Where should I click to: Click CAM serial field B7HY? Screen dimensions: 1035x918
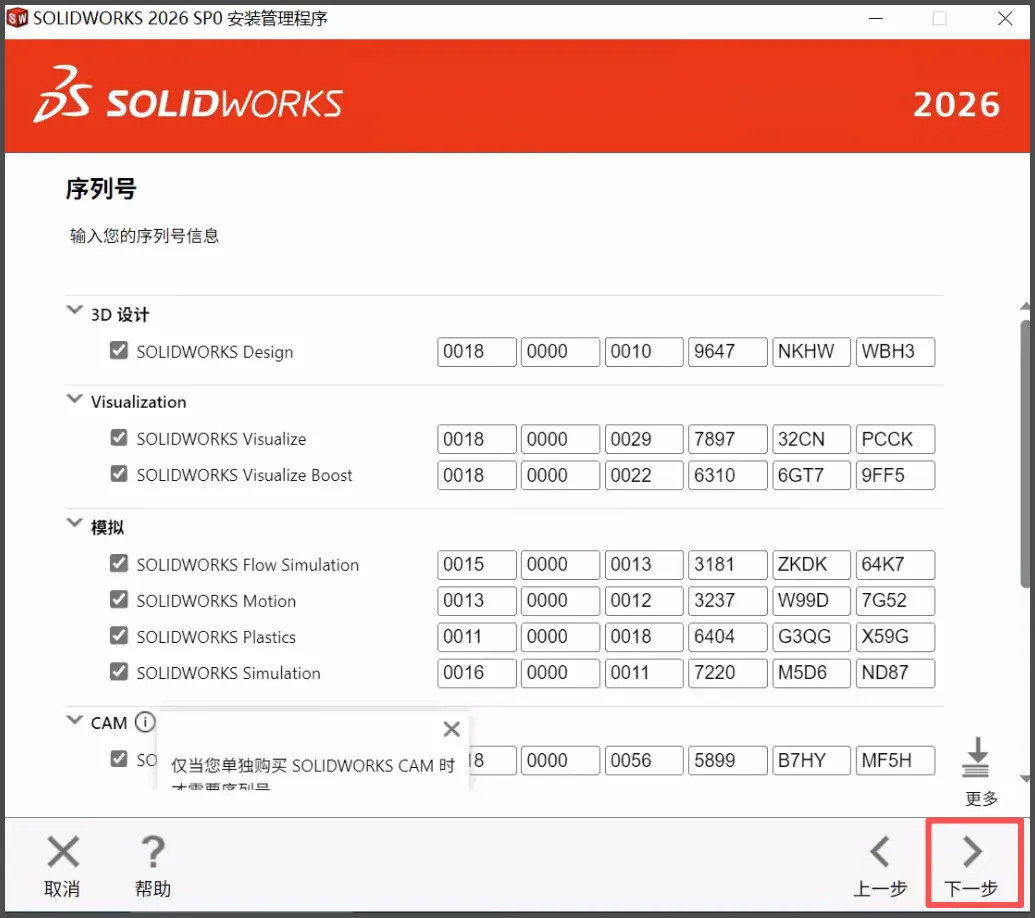point(811,760)
